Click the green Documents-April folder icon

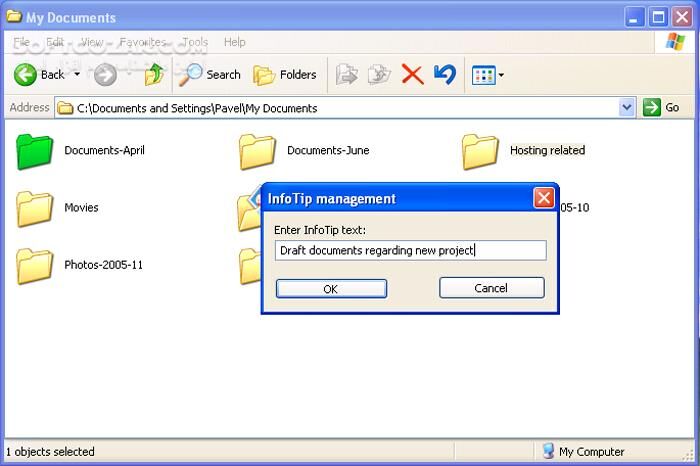point(35,151)
